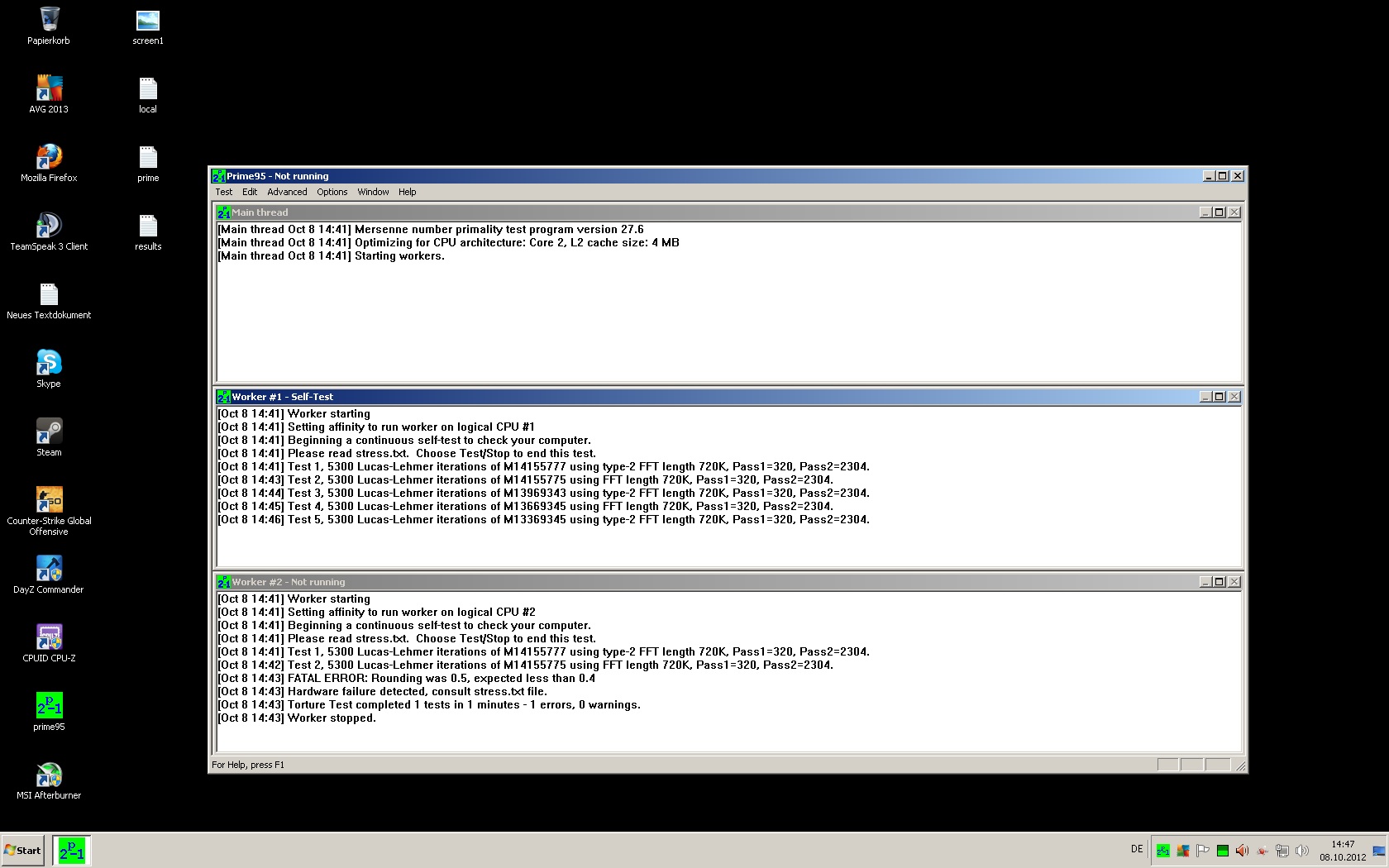Open Action Center flag tray icon
Screen dimensions: 1389x868
pyautogui.click(x=1203, y=851)
